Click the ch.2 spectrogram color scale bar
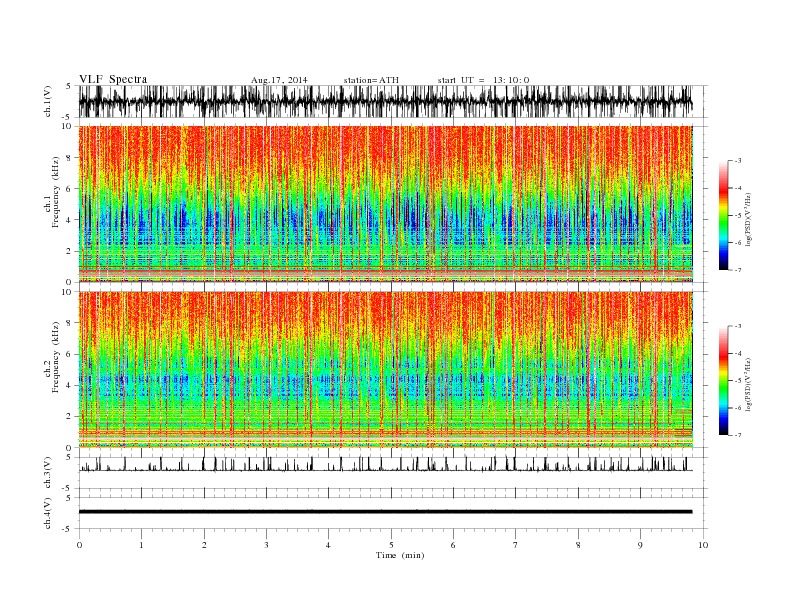This screenshot has height=612, width=792. tap(723, 381)
